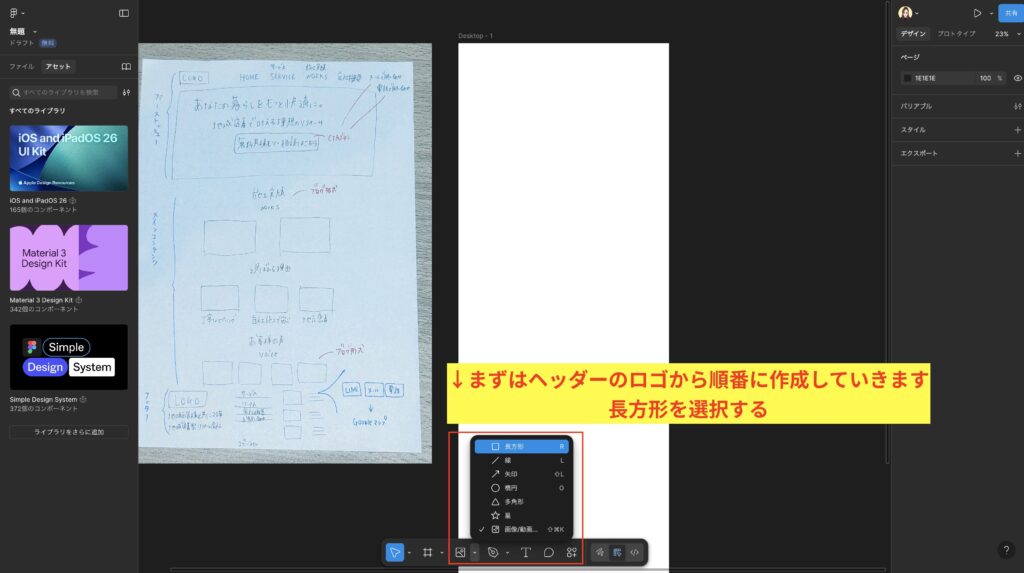Select the Move tool in the toolbar
This screenshot has width=1024, height=573.
[395, 552]
